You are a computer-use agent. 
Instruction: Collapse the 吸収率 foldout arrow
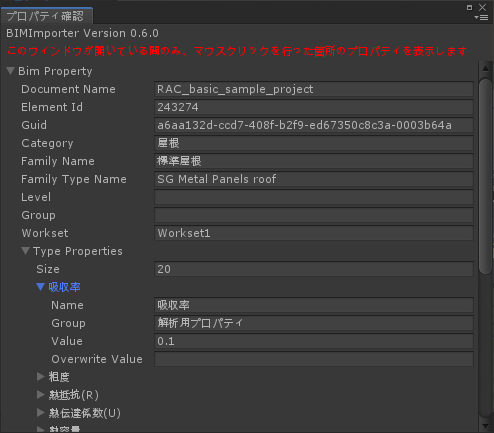click(x=41, y=287)
